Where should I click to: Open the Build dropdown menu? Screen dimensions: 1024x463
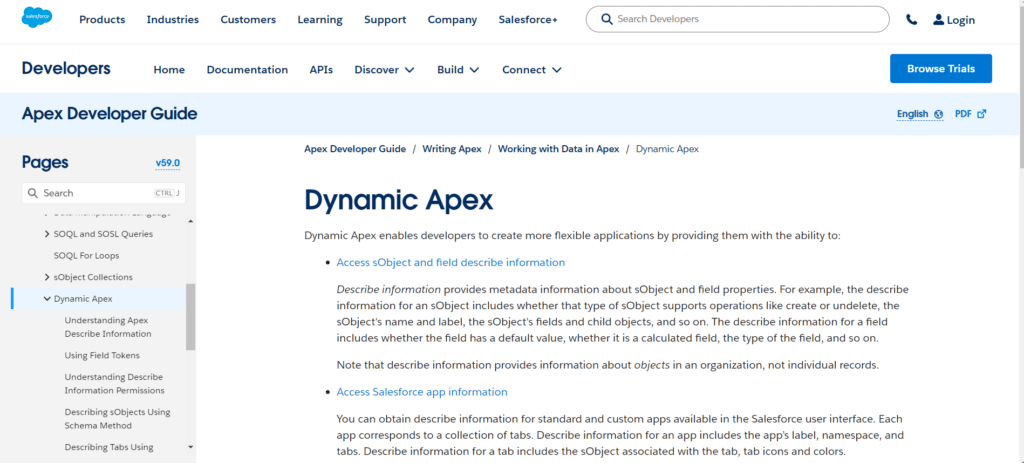click(474, 70)
